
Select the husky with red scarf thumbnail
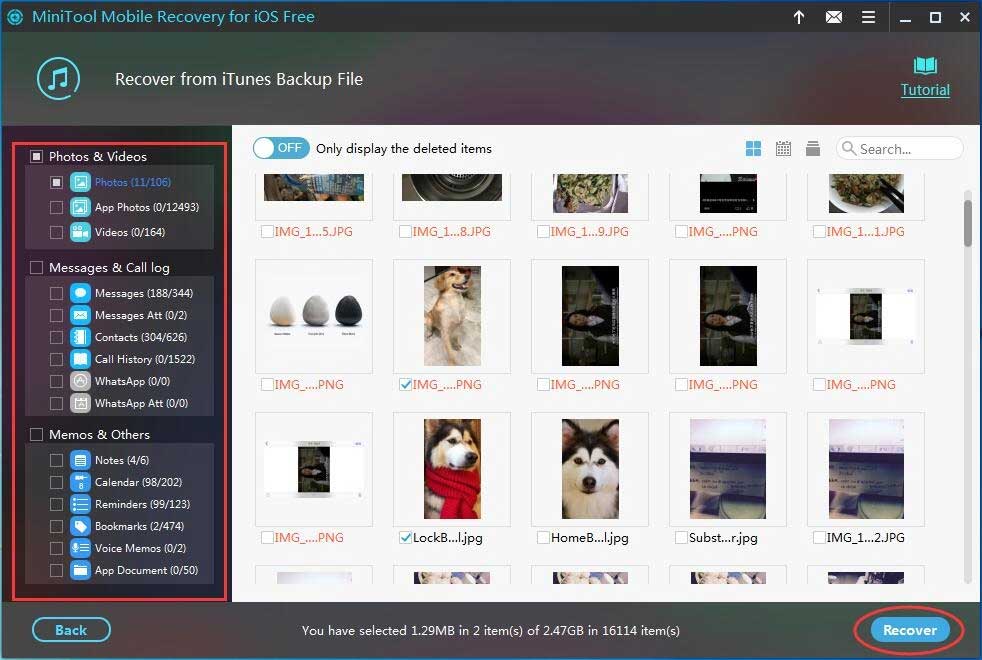coord(452,469)
